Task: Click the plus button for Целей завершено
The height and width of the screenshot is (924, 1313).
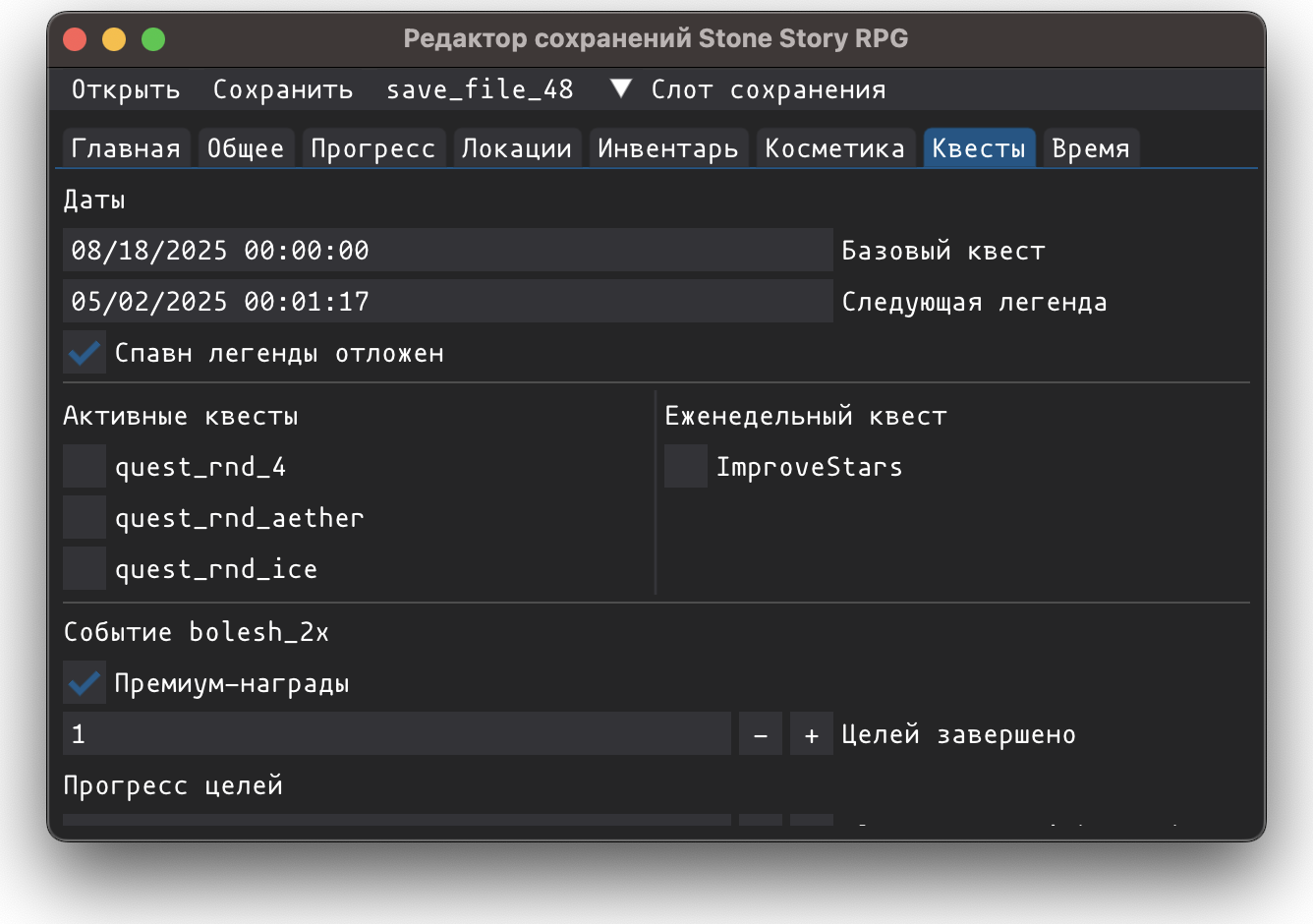Action: tap(811, 734)
